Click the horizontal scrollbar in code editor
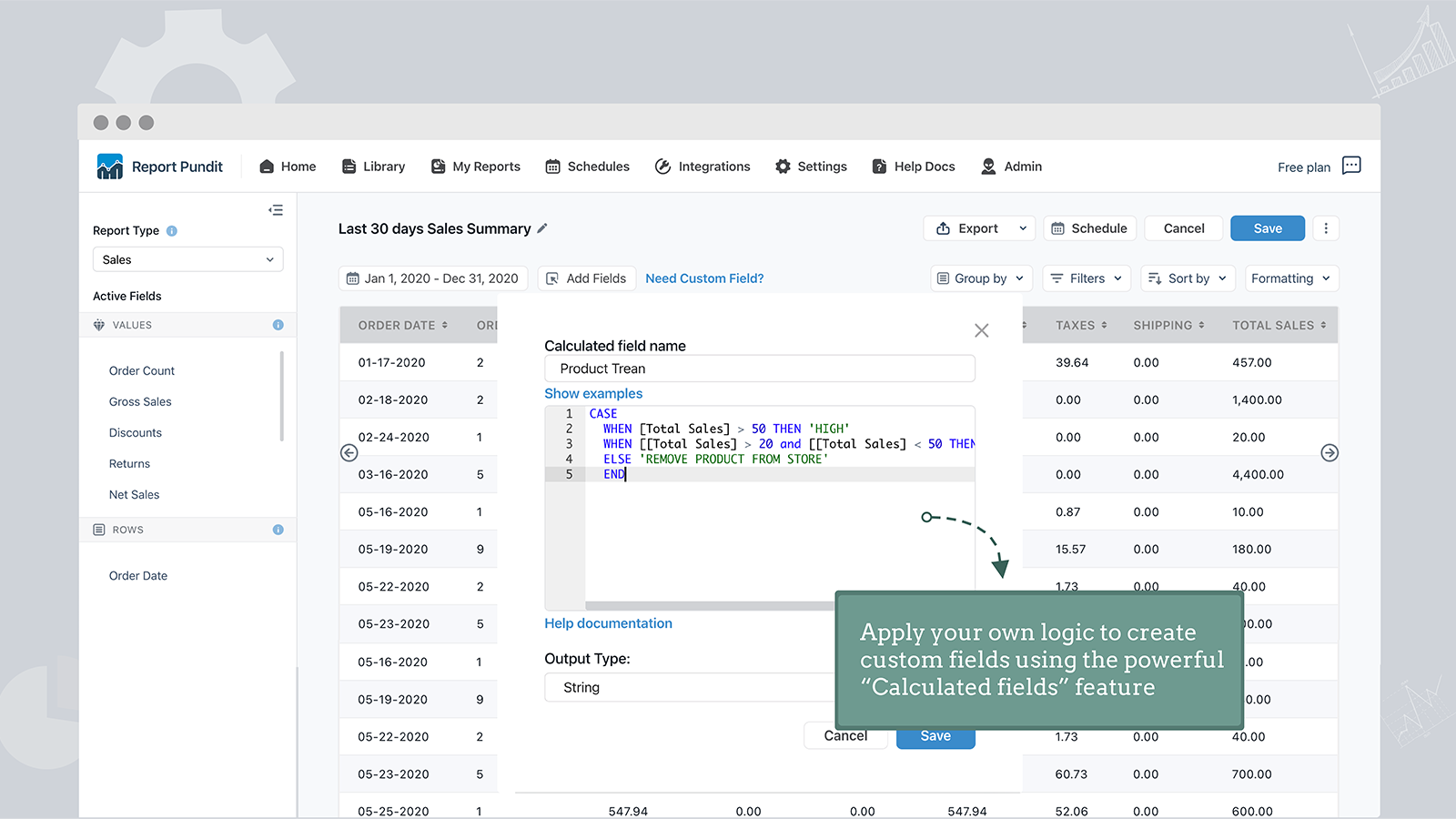Viewport: 1456px width, 819px height. 710,605
